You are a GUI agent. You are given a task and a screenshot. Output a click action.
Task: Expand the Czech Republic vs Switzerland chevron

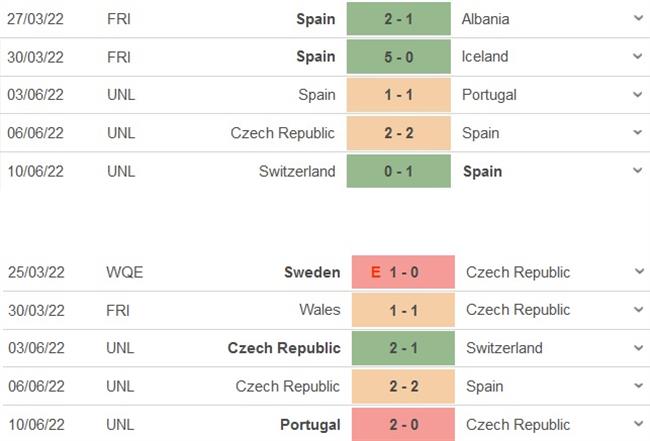pos(638,348)
